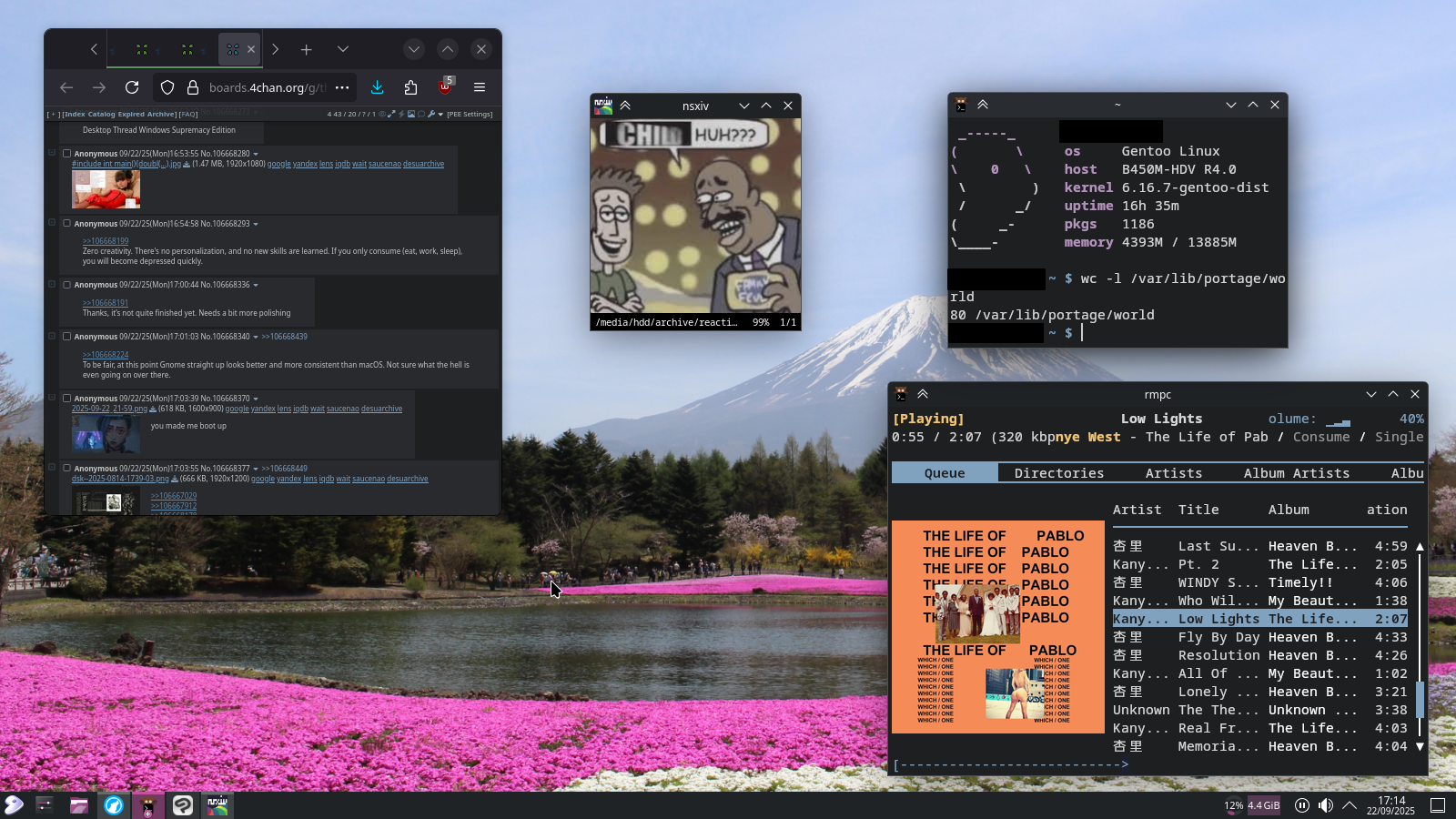Switch to Album Artists tab in rmpc

coord(1297,473)
